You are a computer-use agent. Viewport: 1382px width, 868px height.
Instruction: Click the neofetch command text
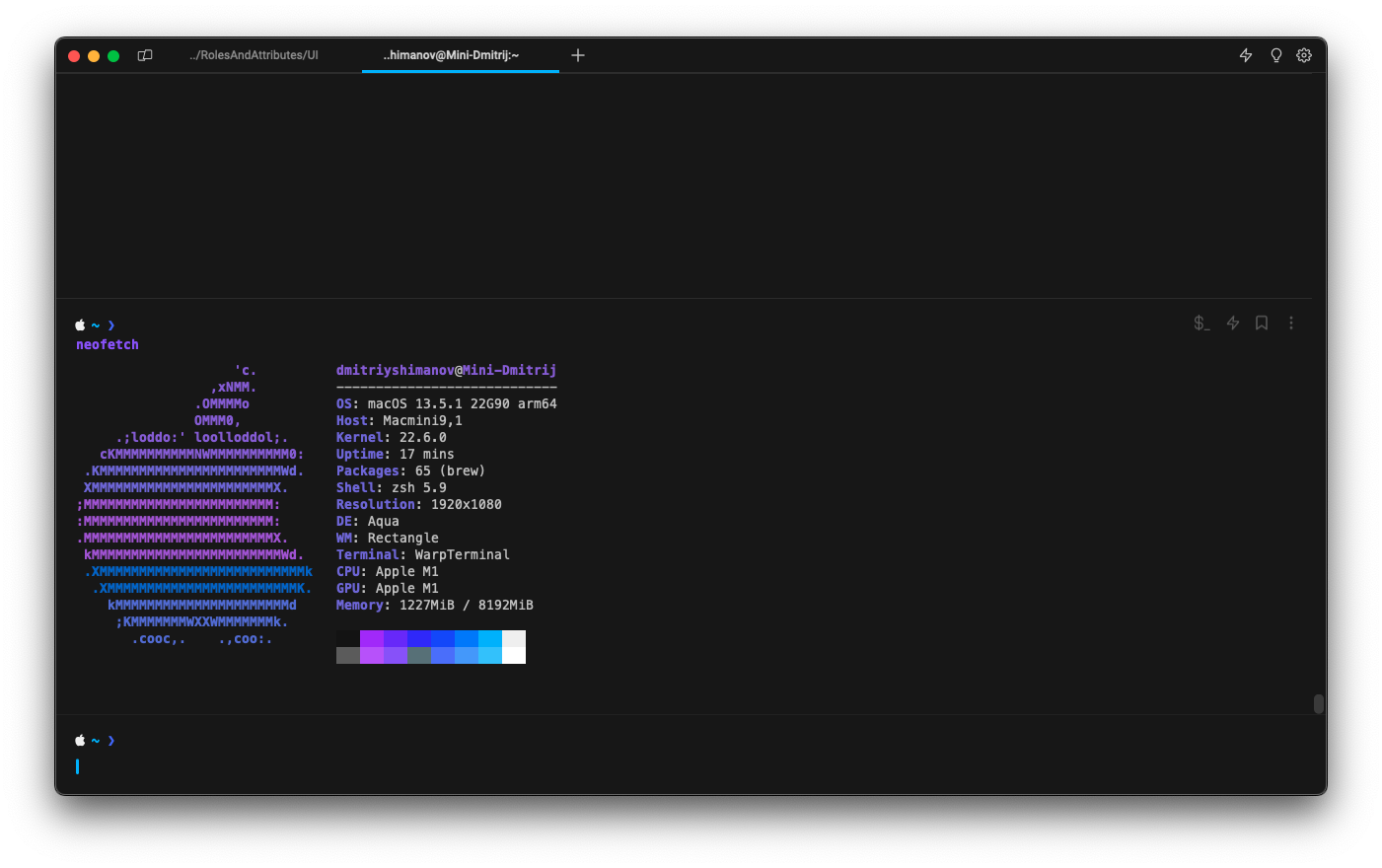click(108, 344)
